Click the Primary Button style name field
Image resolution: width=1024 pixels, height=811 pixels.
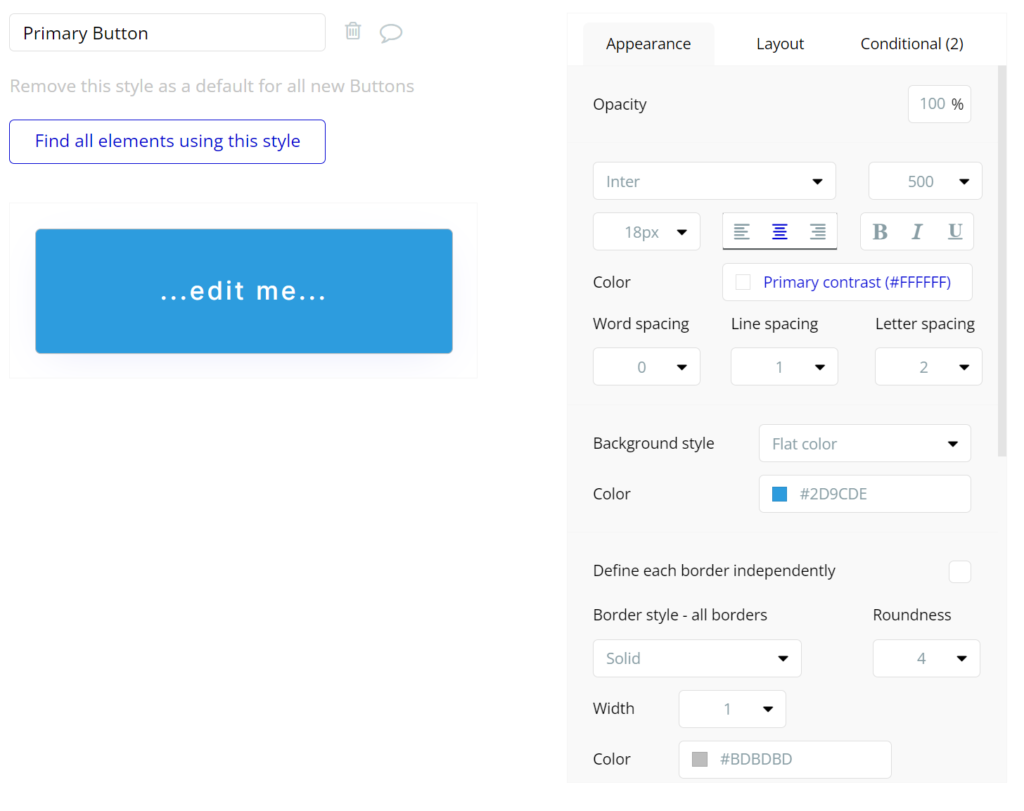(167, 33)
